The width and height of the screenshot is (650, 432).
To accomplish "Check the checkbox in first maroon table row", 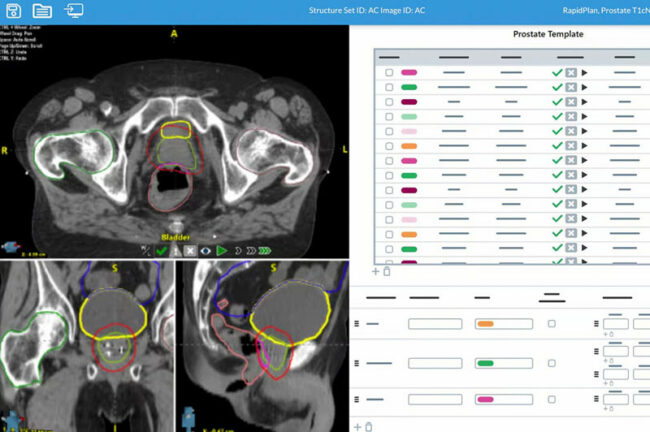I will (389, 102).
